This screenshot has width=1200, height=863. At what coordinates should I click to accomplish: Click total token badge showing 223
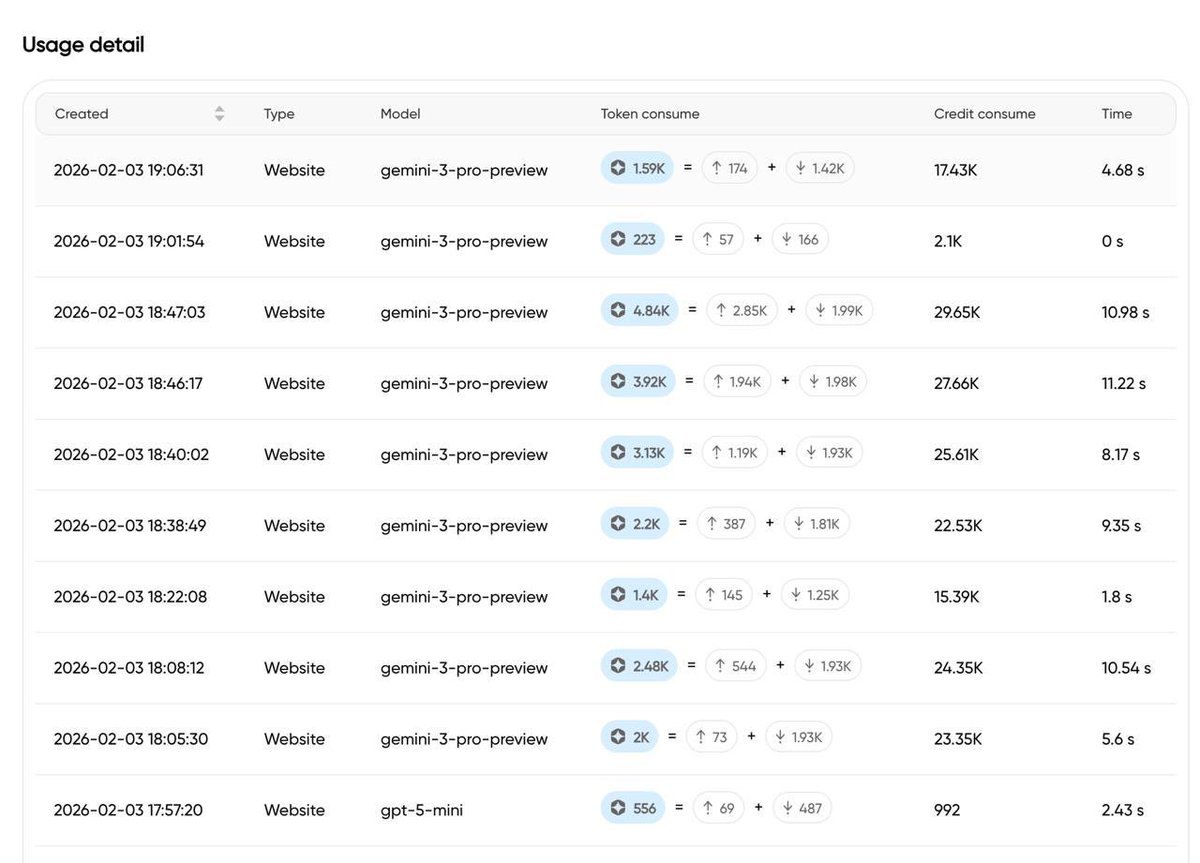pos(633,239)
